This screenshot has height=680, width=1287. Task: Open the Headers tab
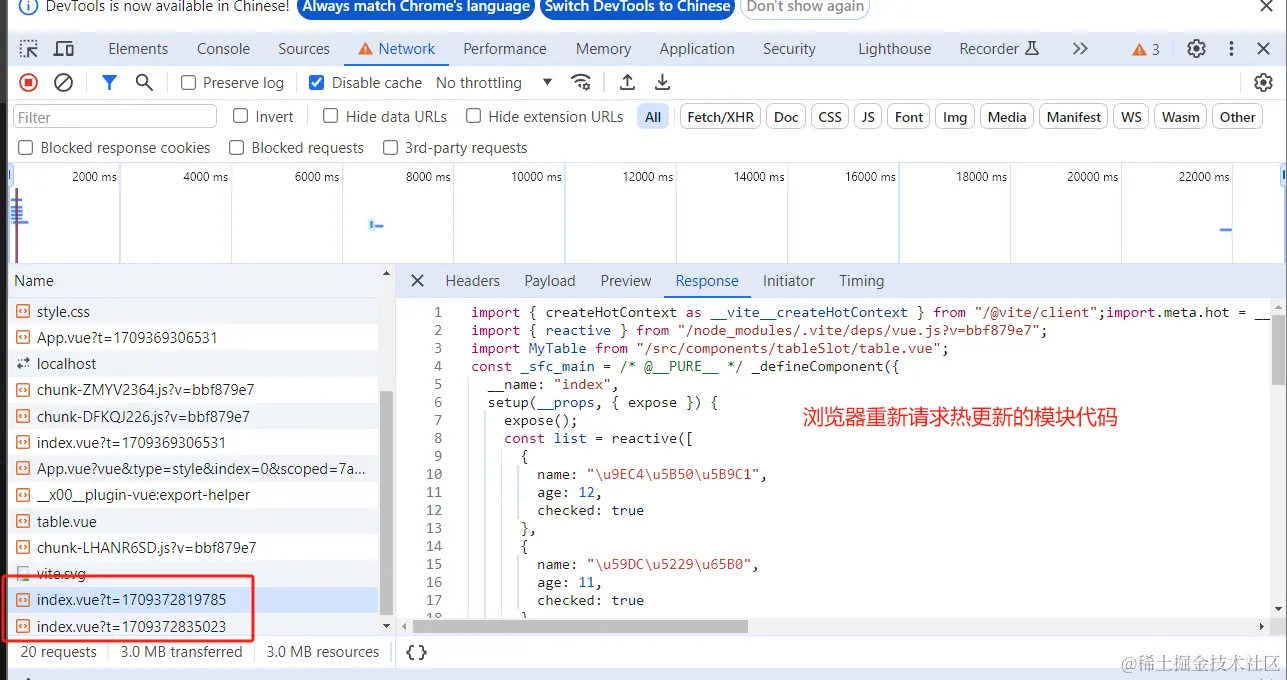click(x=473, y=281)
